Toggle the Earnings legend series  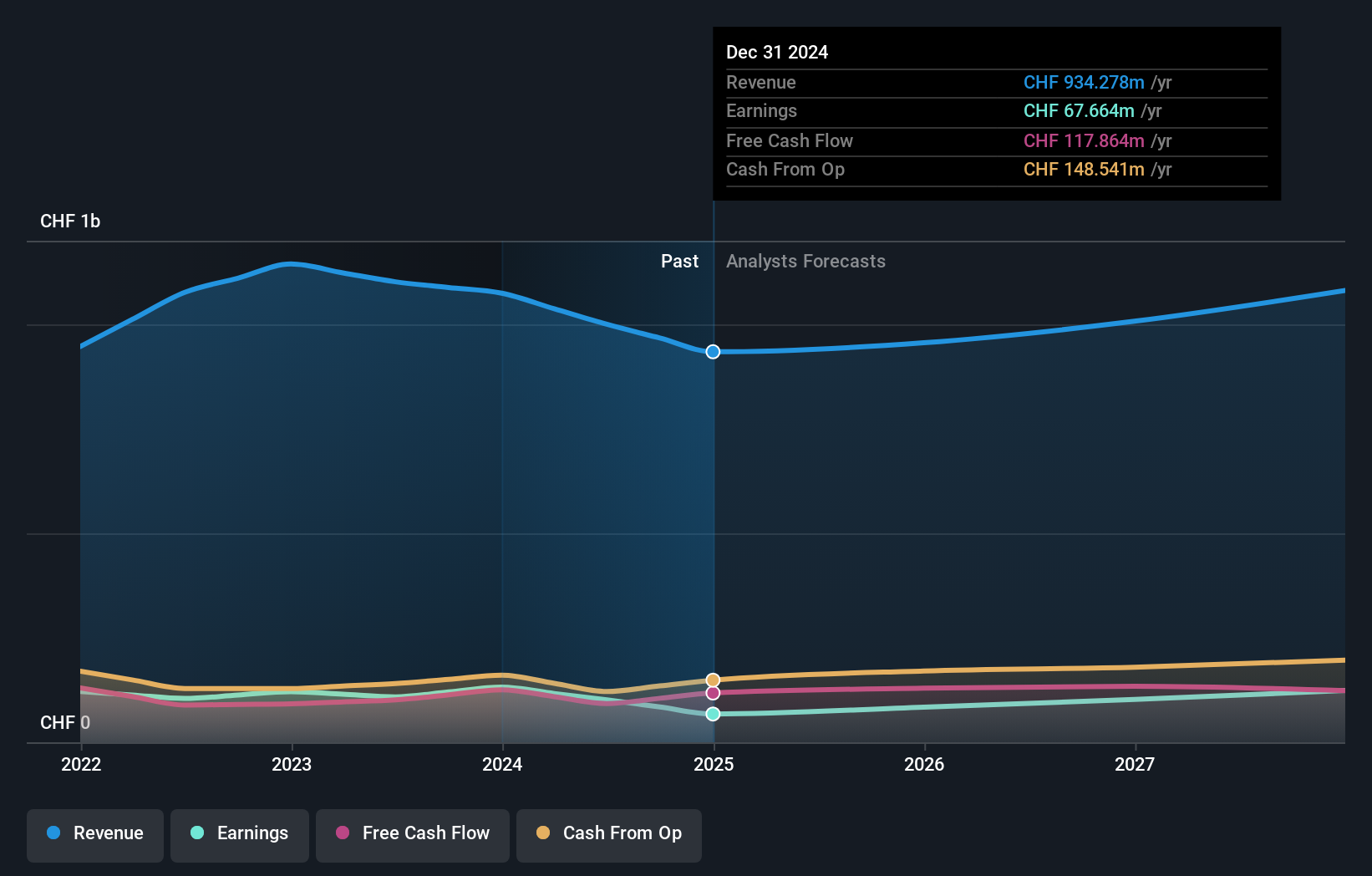[x=240, y=835]
